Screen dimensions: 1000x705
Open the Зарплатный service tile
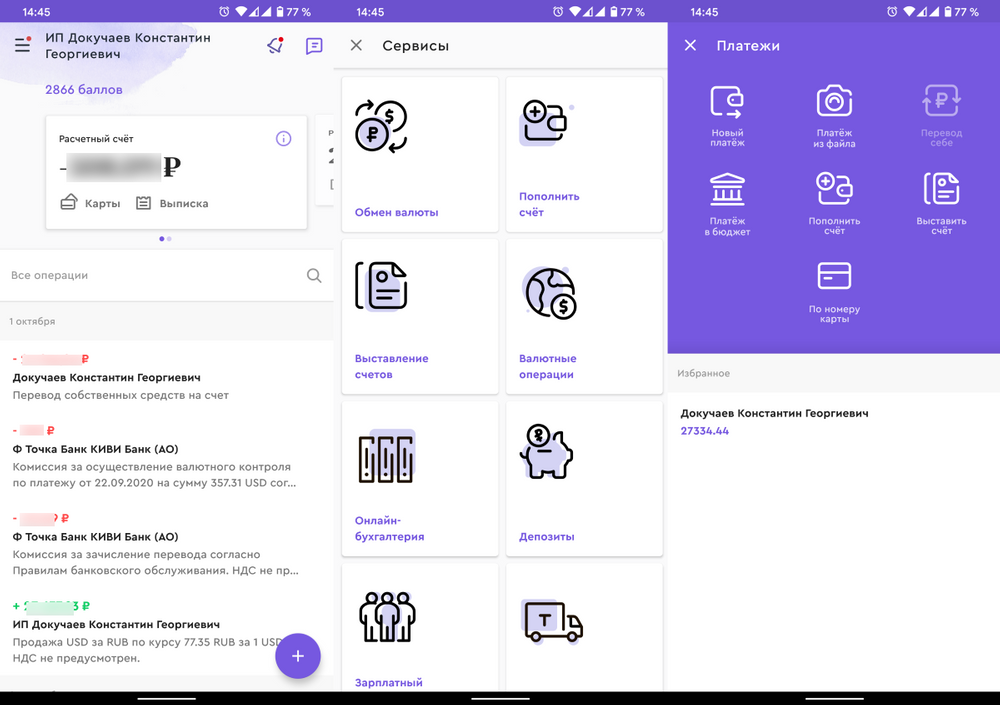point(420,628)
